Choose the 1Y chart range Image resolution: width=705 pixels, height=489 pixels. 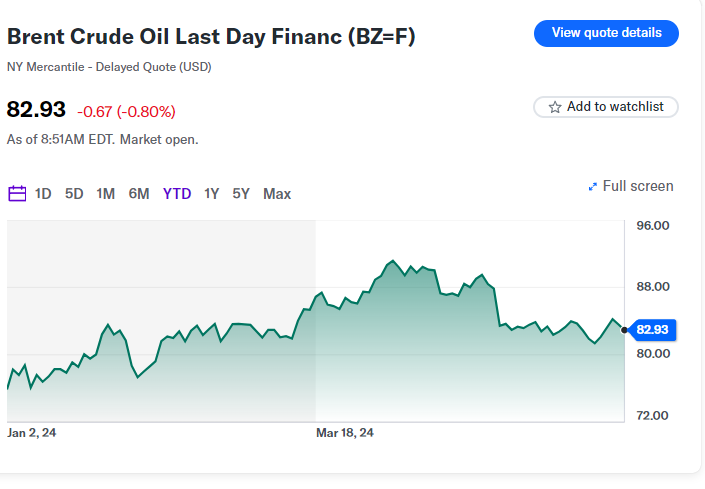tap(211, 194)
